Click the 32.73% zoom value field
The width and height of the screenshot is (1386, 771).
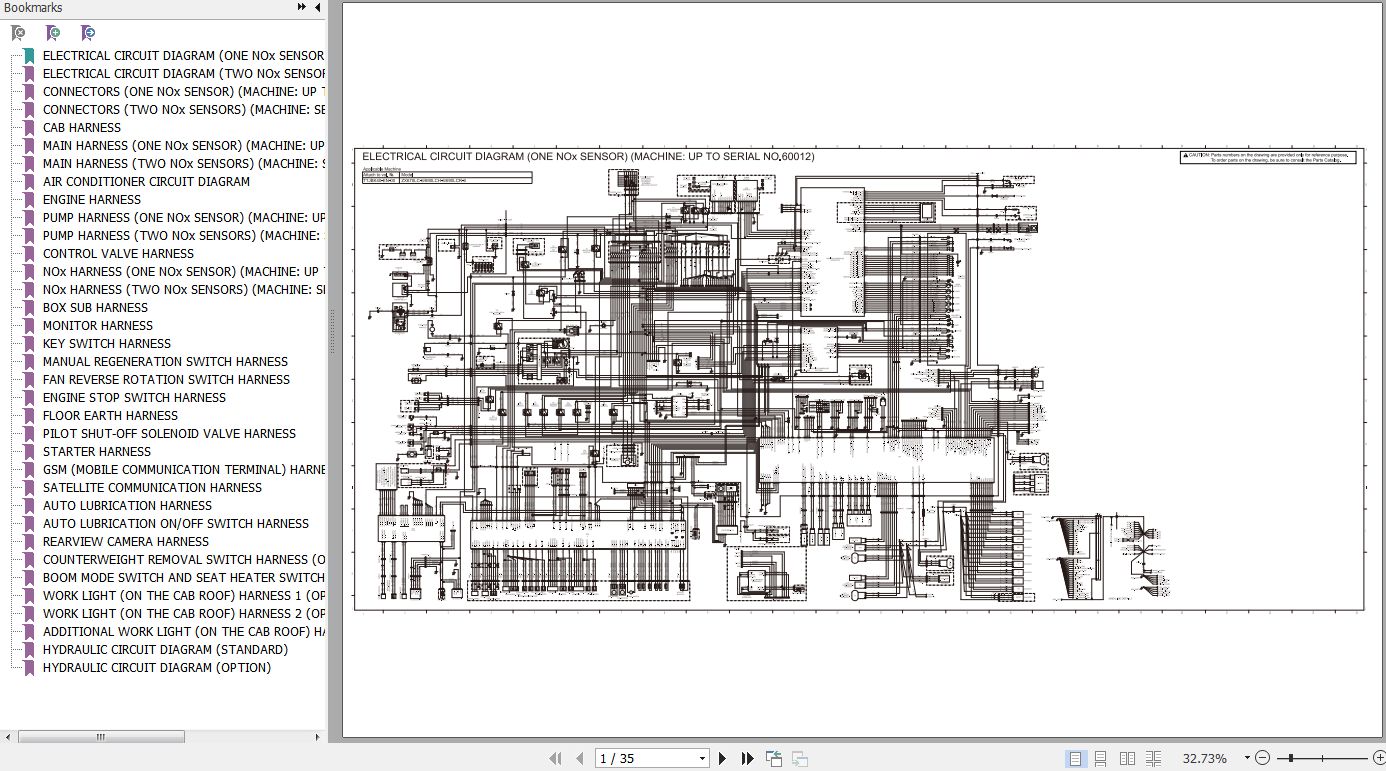[x=1204, y=758]
